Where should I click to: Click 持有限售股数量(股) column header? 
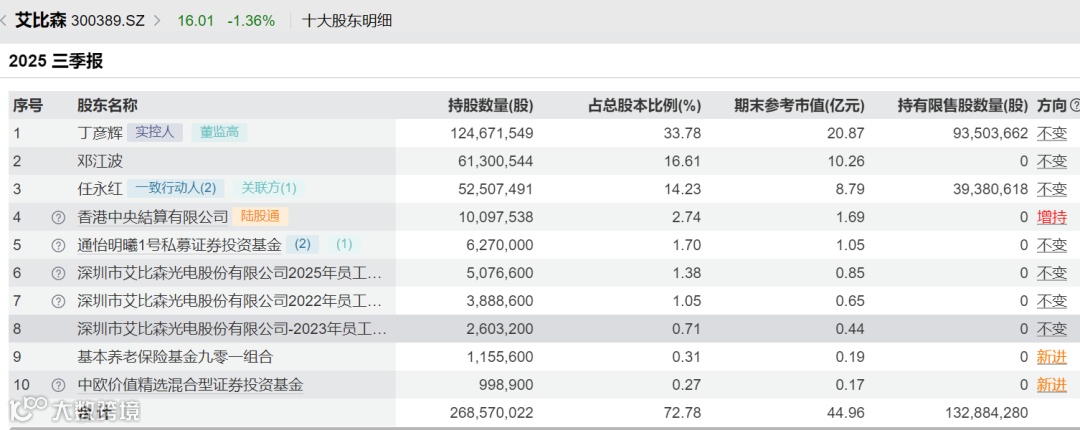tap(963, 105)
